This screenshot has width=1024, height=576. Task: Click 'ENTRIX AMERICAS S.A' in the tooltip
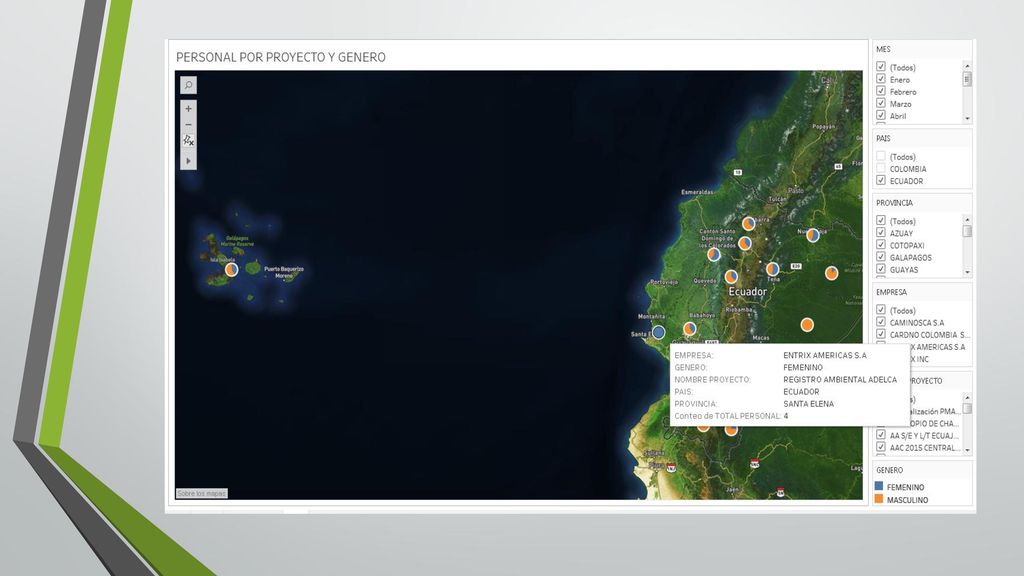(x=825, y=355)
